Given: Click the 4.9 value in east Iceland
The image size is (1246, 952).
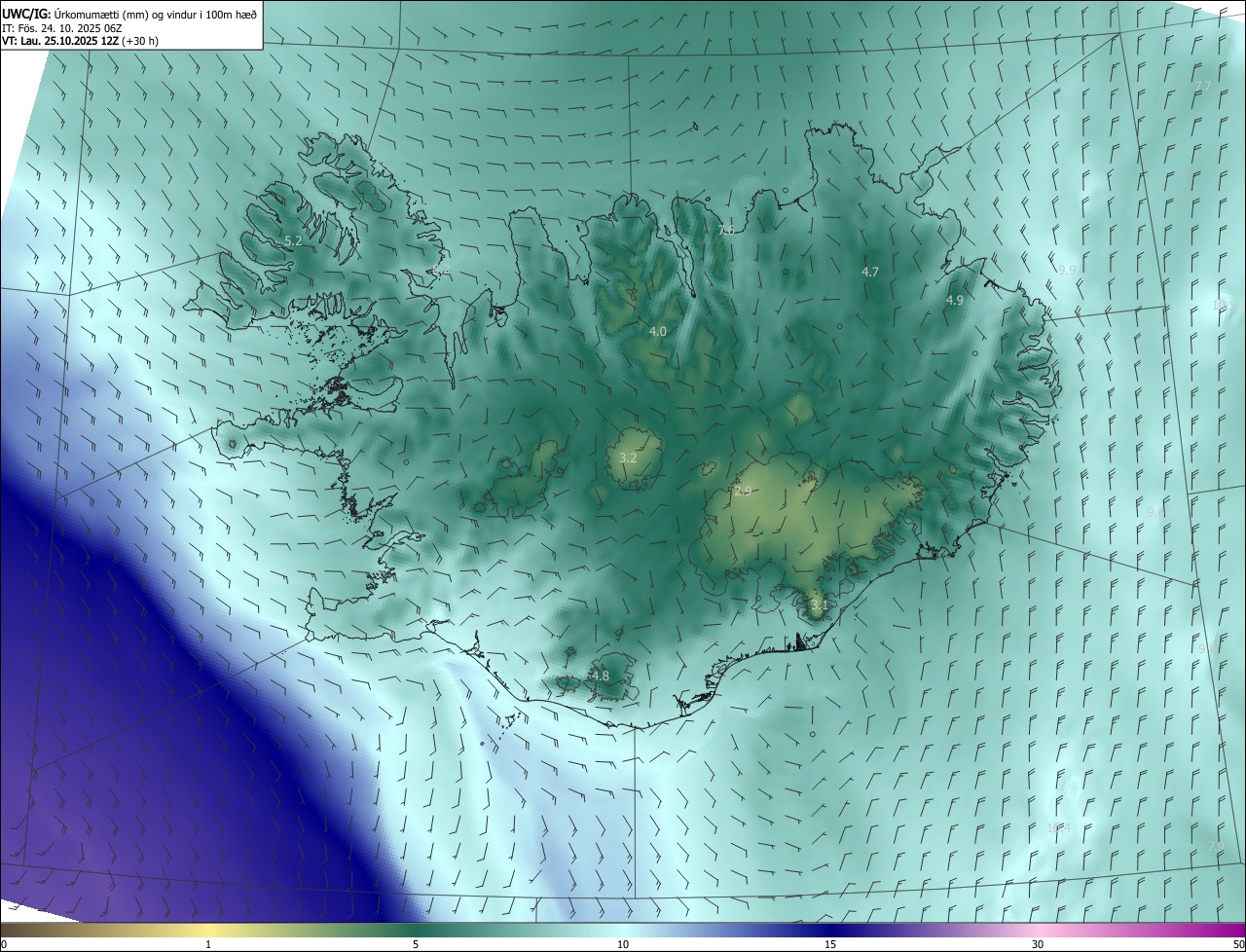Looking at the screenshot, I should [x=954, y=300].
